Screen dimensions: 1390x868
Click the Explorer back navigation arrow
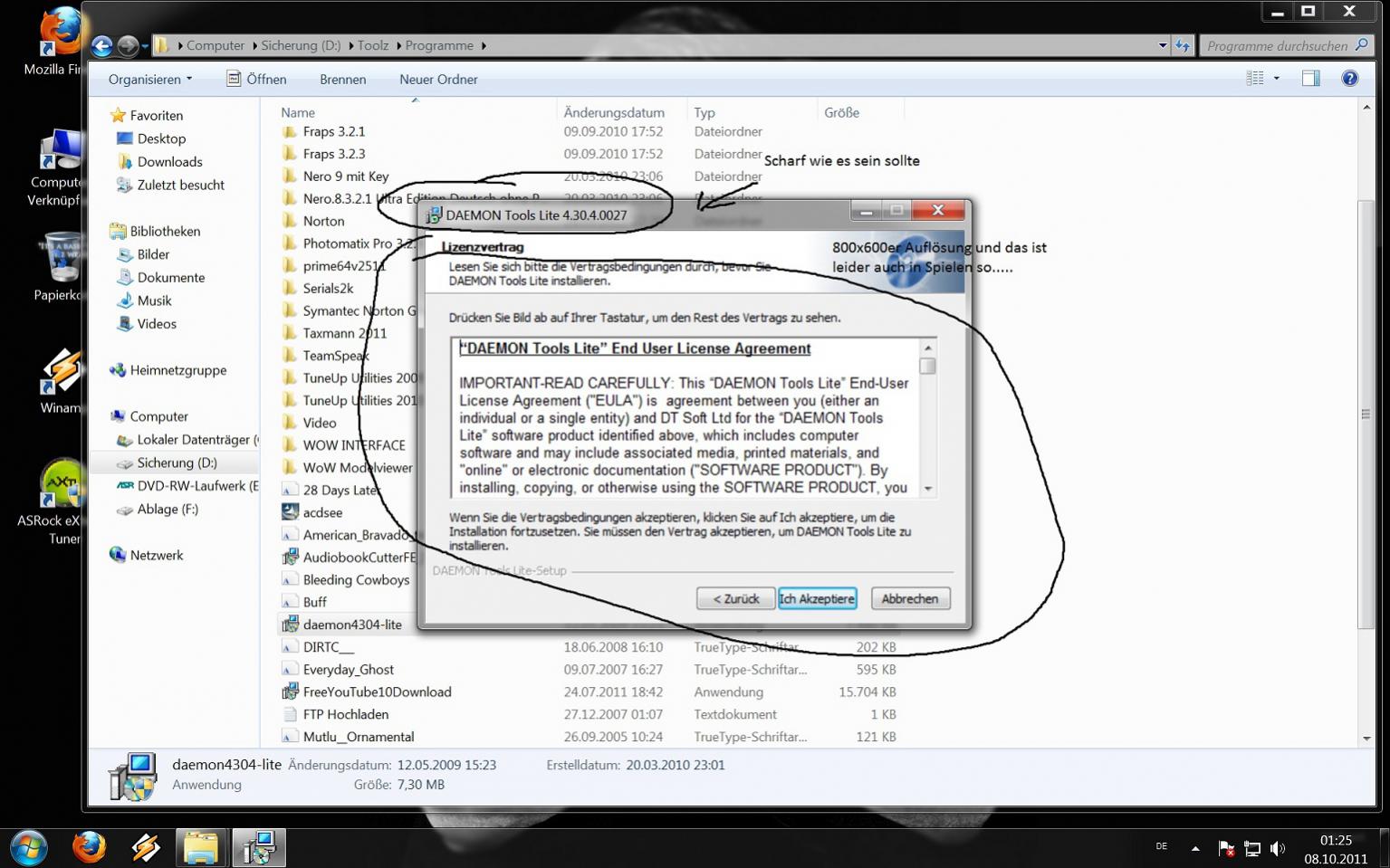click(101, 45)
